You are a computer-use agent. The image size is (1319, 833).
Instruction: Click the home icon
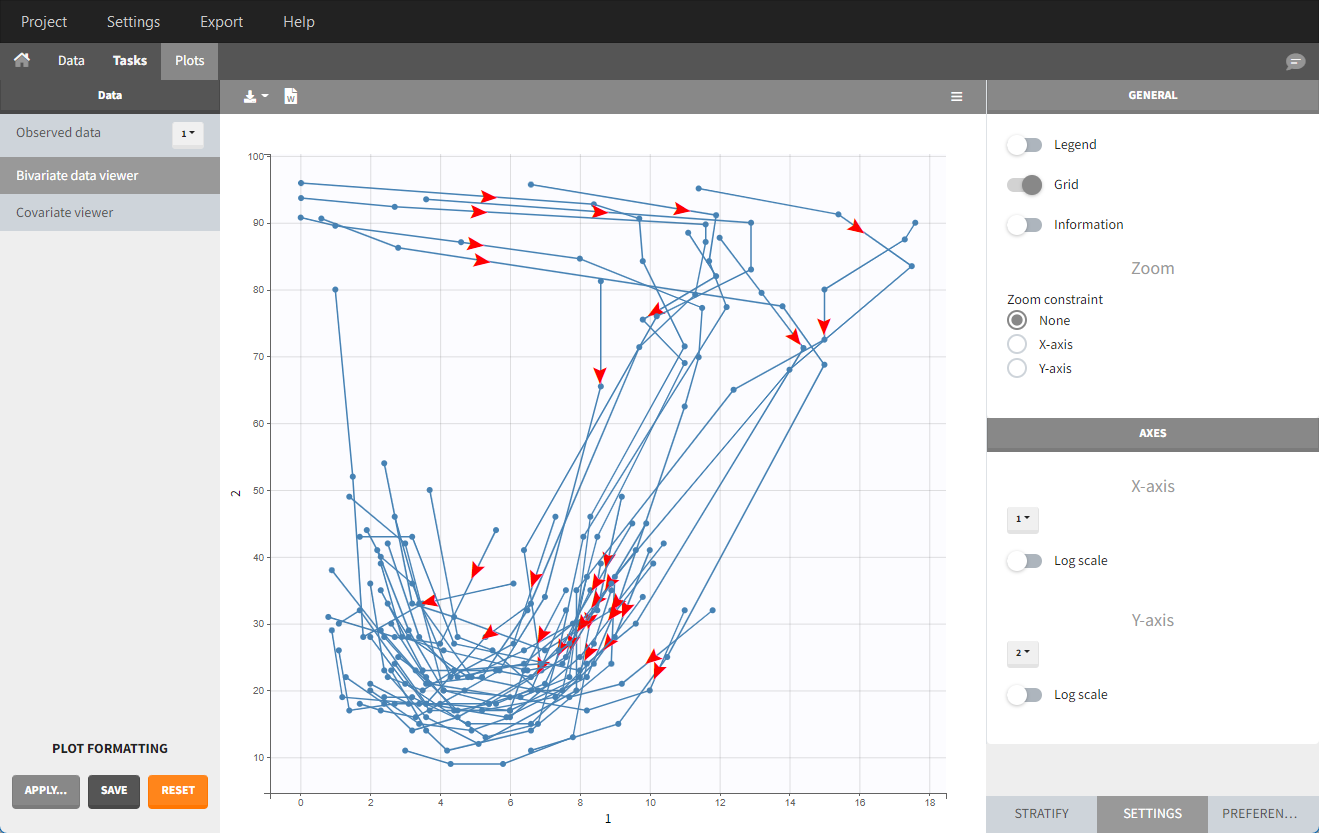pyautogui.click(x=21, y=60)
